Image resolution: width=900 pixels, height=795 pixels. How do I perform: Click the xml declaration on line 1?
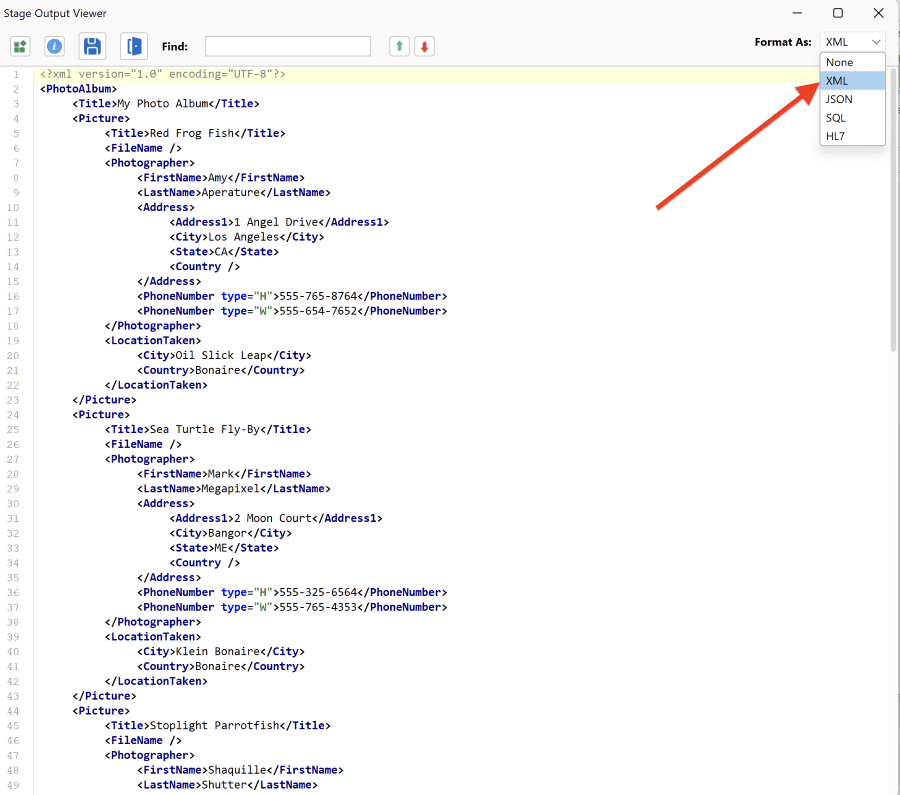coord(162,74)
